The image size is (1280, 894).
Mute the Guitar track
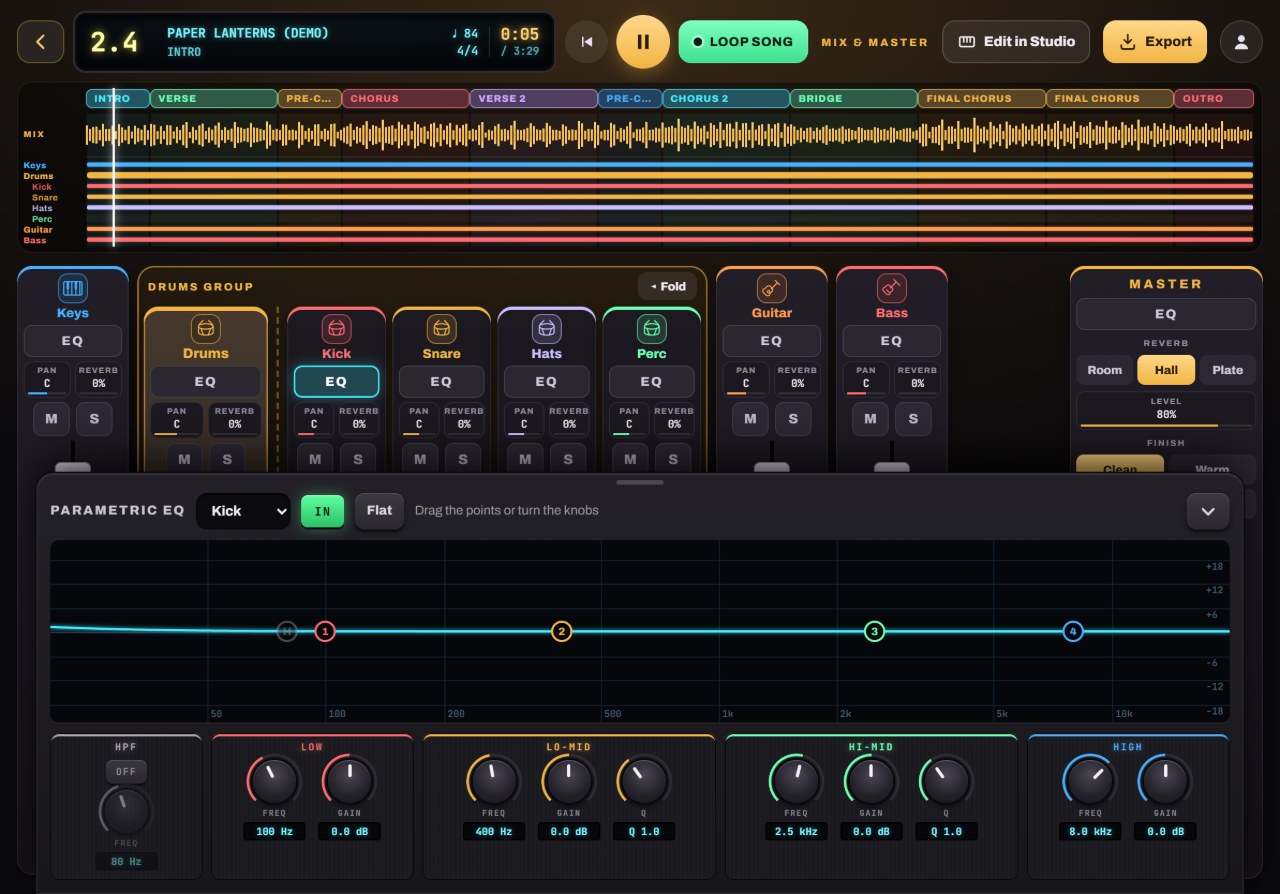[750, 419]
